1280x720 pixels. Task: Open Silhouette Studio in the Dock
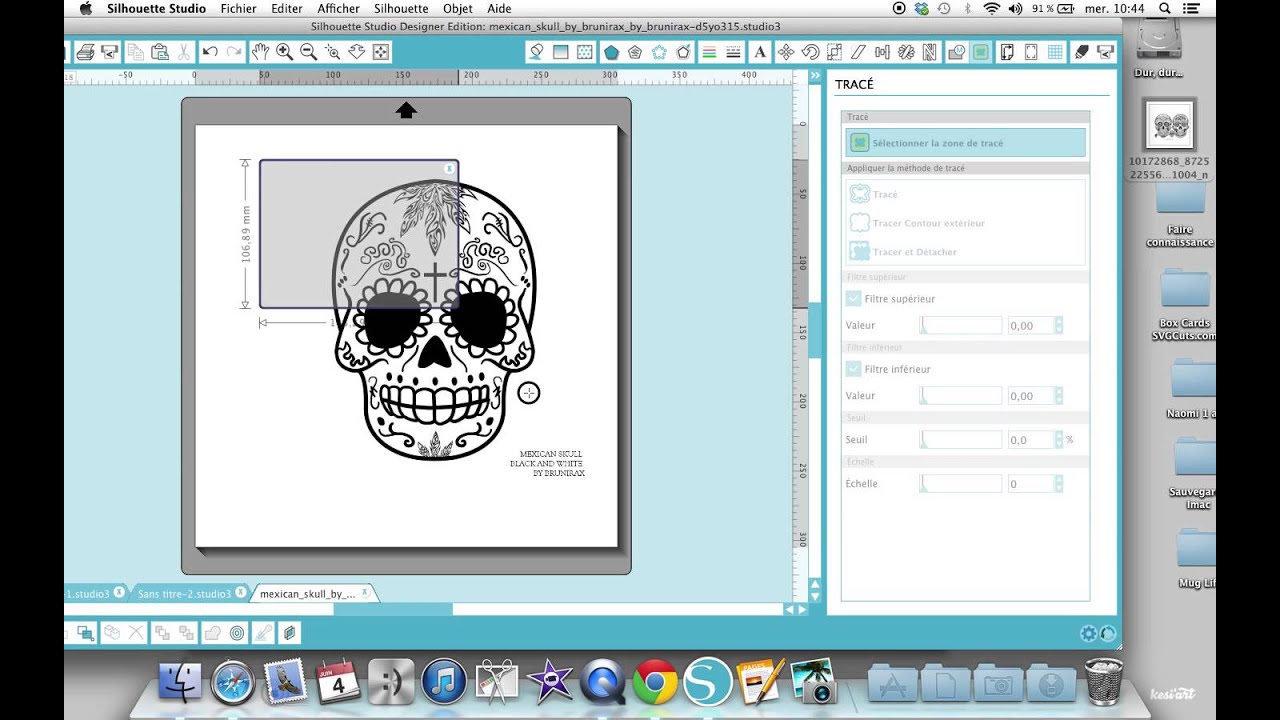tap(708, 682)
